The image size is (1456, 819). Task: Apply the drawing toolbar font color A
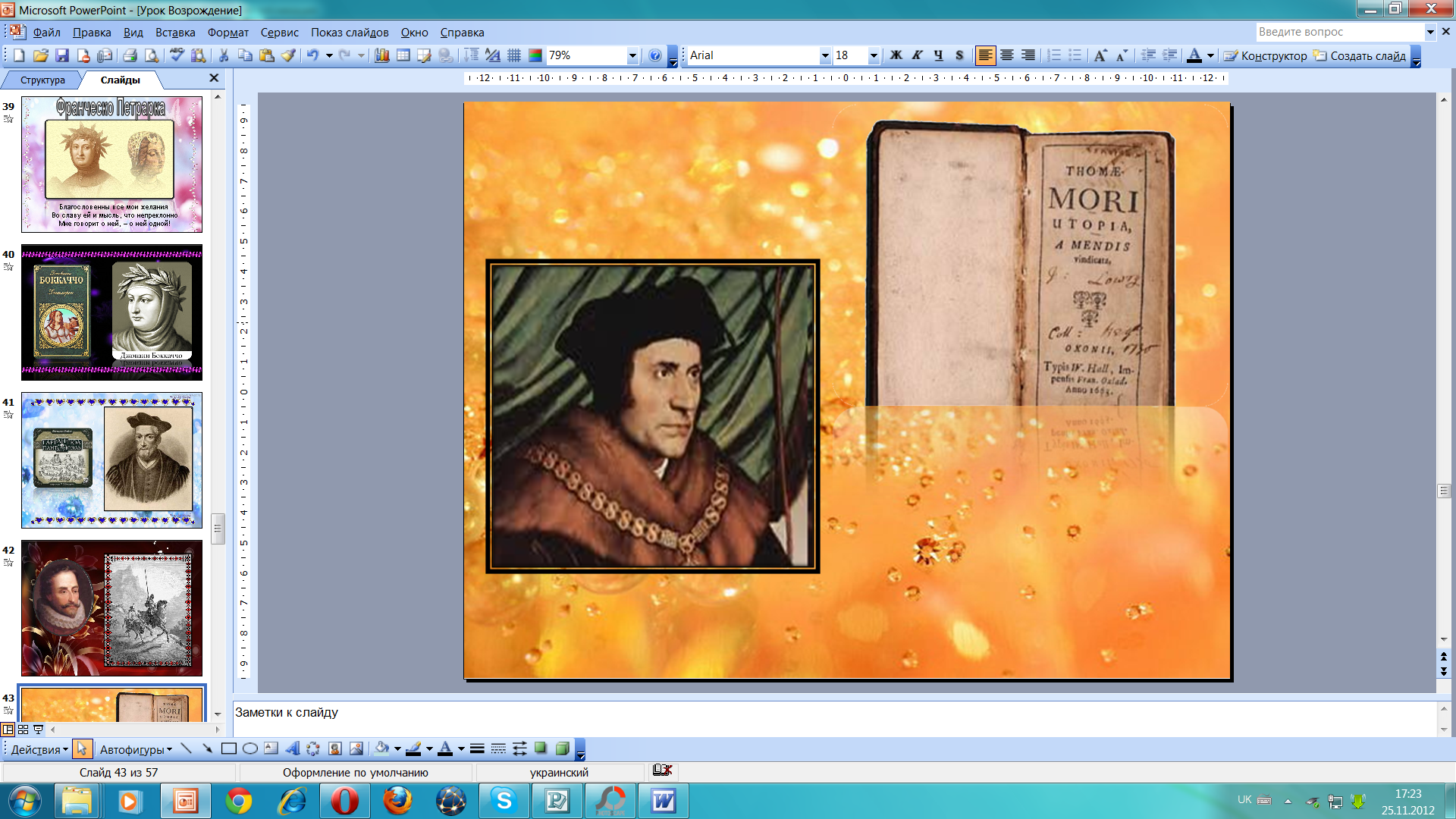click(445, 749)
